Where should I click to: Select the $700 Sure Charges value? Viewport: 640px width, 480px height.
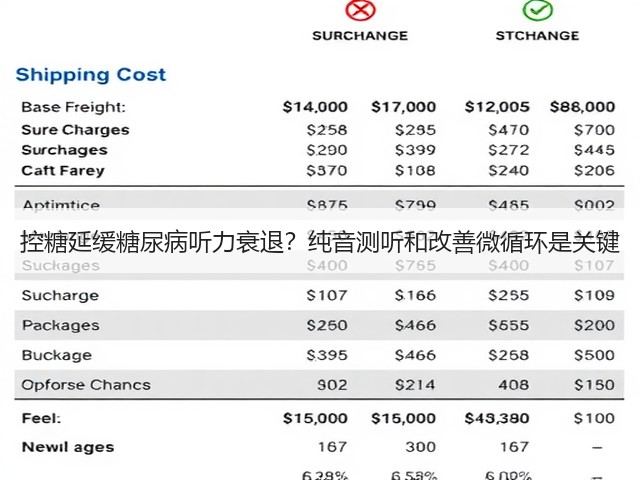(594, 130)
